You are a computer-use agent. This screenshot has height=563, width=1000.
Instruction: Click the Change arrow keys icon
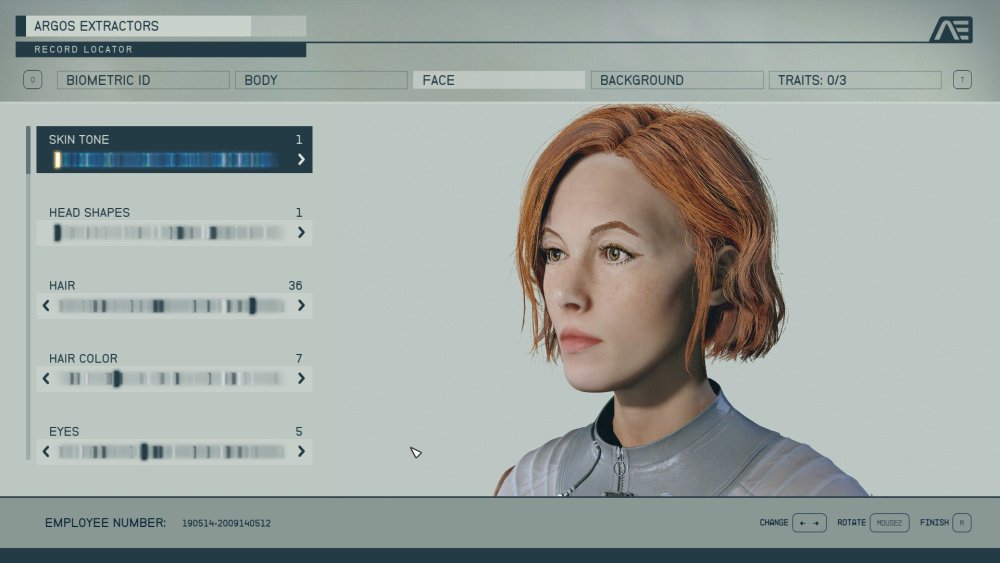(809, 523)
